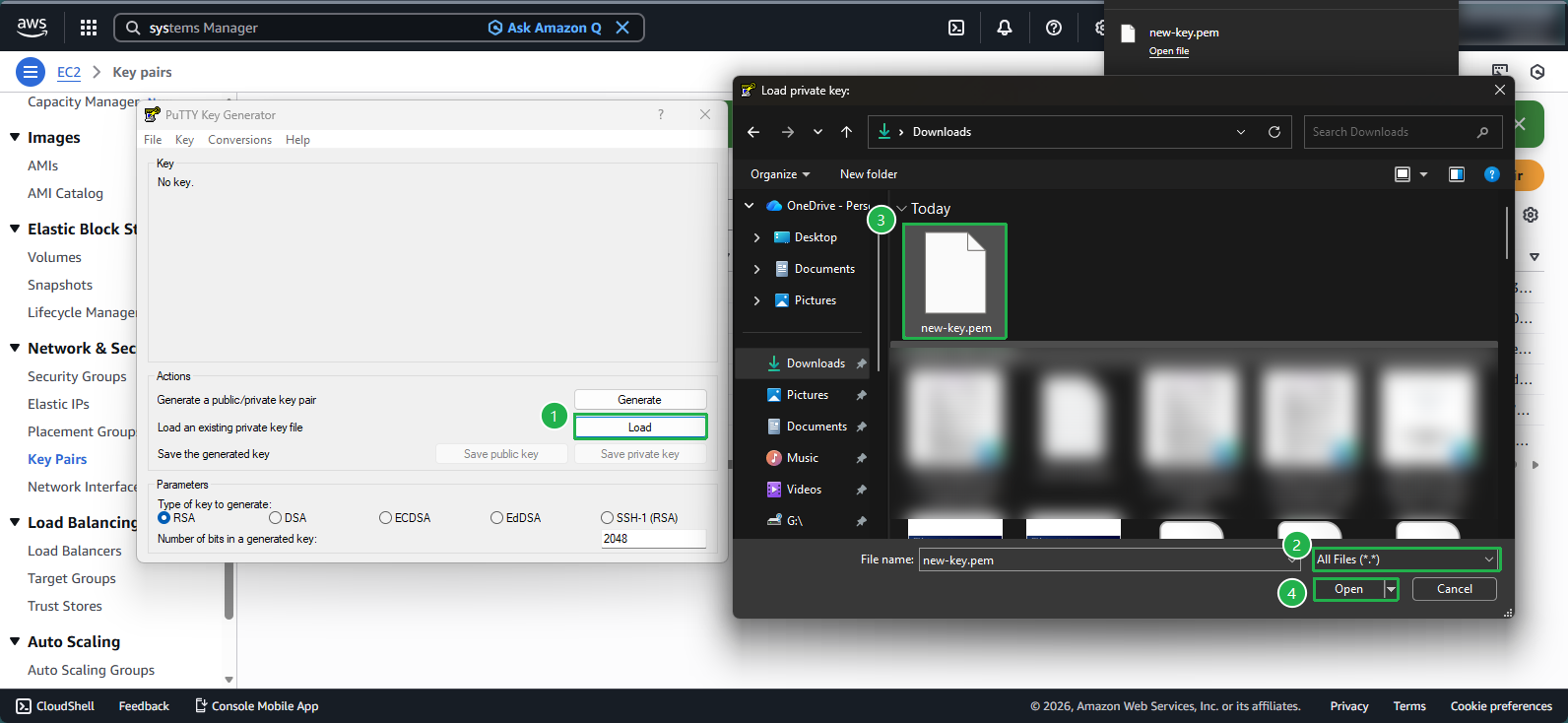Select the ECDSA key type
This screenshot has height=723, width=1568.
pyautogui.click(x=386, y=518)
